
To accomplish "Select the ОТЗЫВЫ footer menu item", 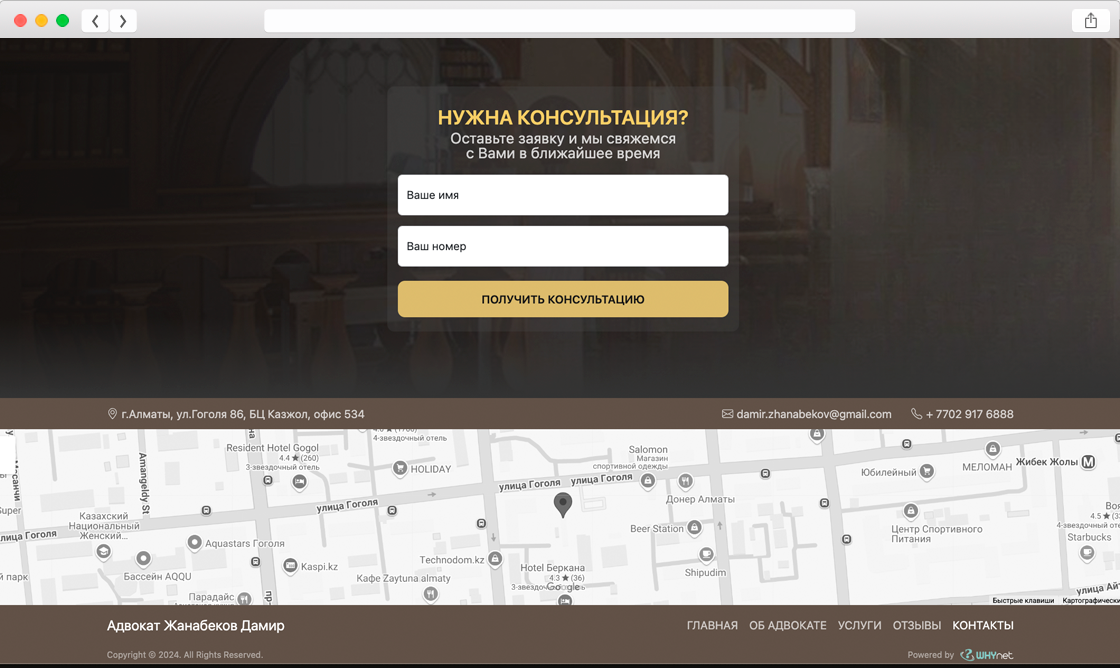I will click(917, 626).
